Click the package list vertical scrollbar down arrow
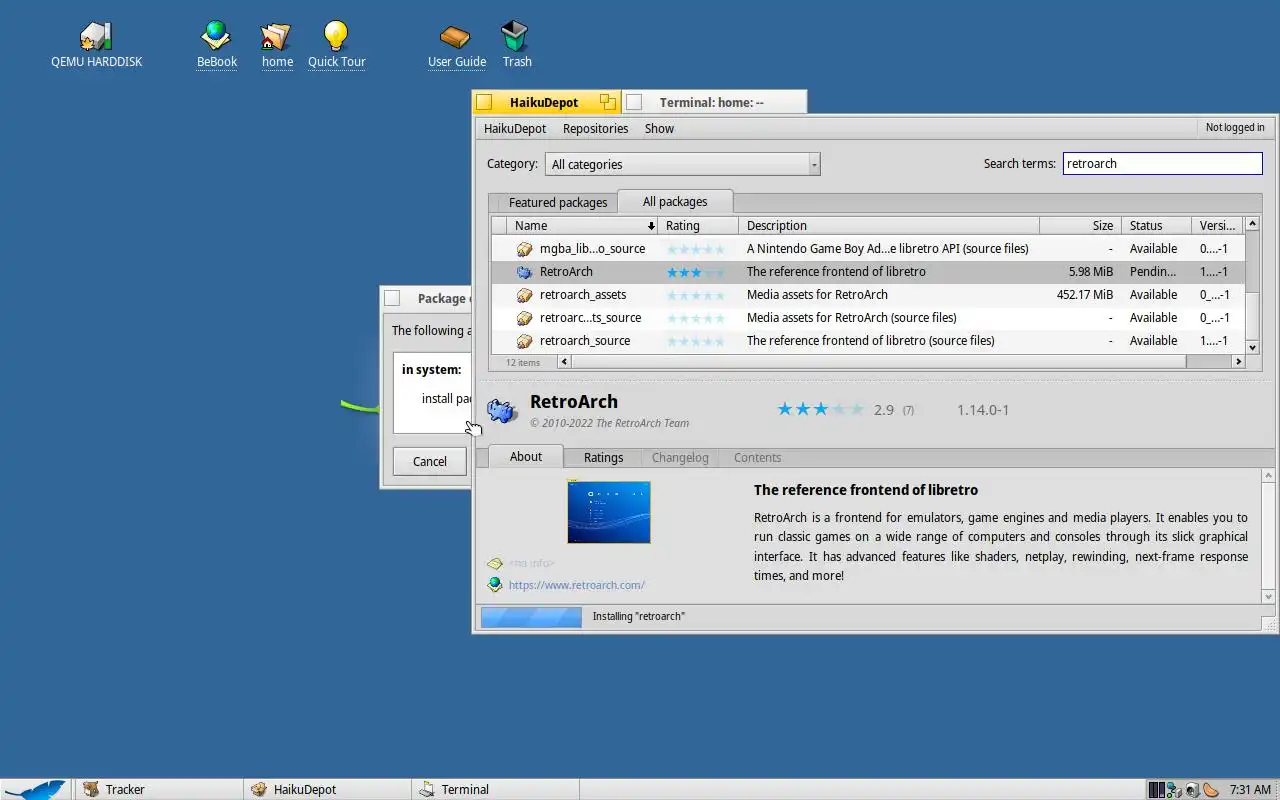 (x=1253, y=347)
